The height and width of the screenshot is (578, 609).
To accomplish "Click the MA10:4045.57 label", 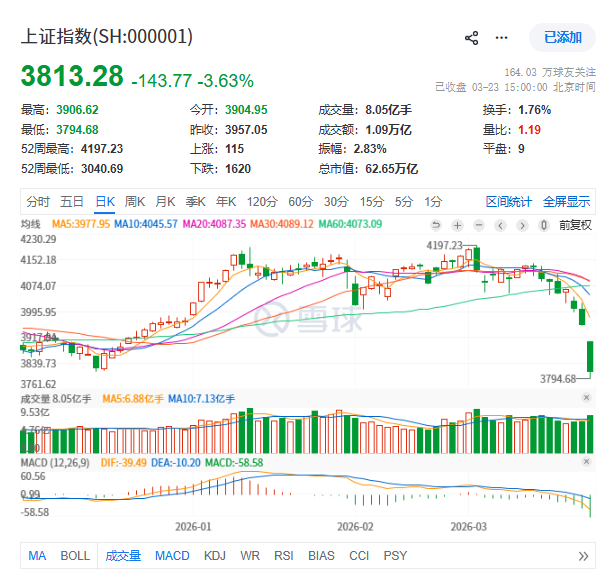I will (146, 224).
